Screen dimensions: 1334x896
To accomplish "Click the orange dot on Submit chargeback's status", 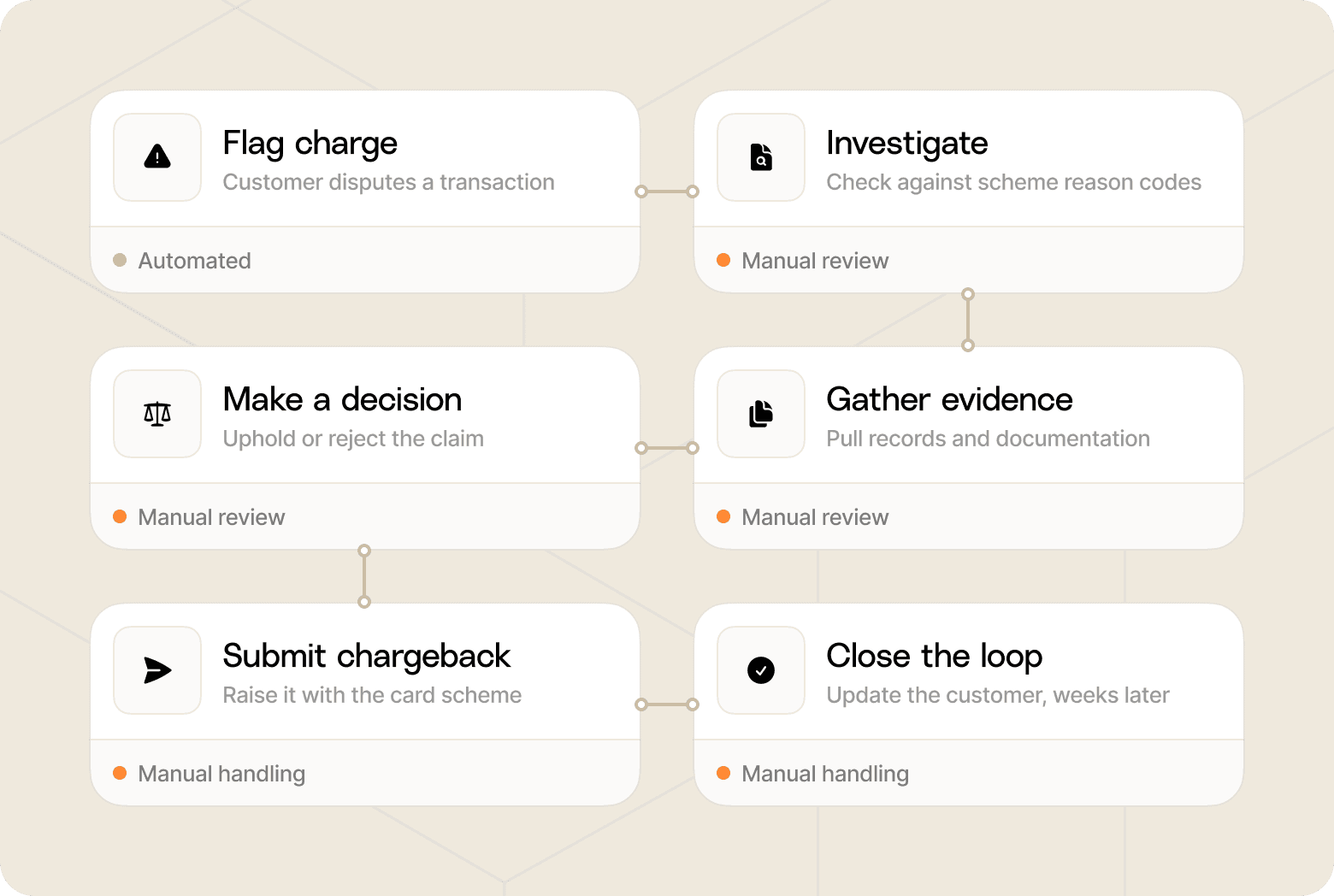I will [120, 773].
